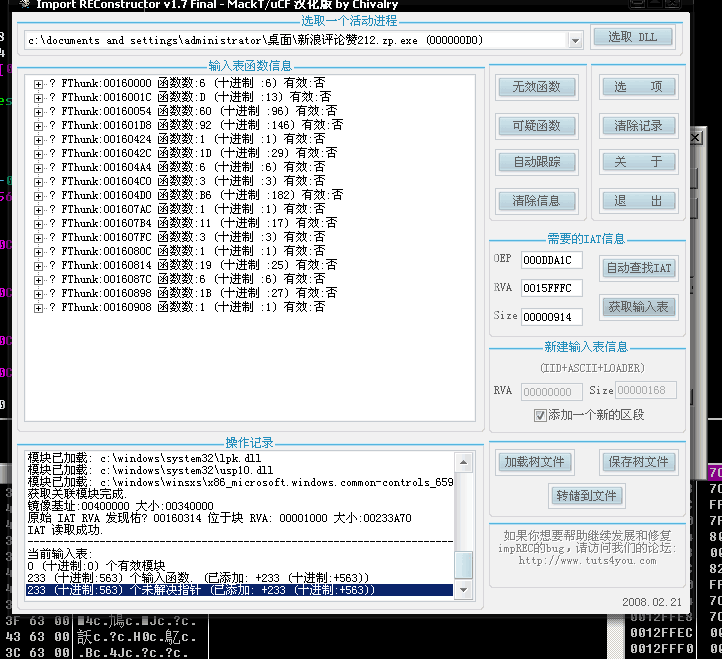
Task: Click the 无效函数 button
Action: coord(537,87)
